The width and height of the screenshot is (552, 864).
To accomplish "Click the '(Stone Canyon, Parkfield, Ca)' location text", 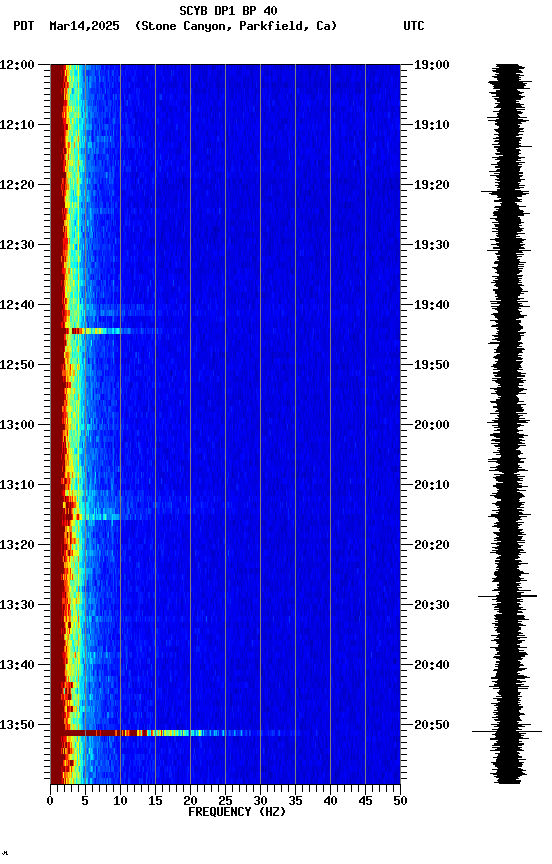I will pyautogui.click(x=236, y=26).
